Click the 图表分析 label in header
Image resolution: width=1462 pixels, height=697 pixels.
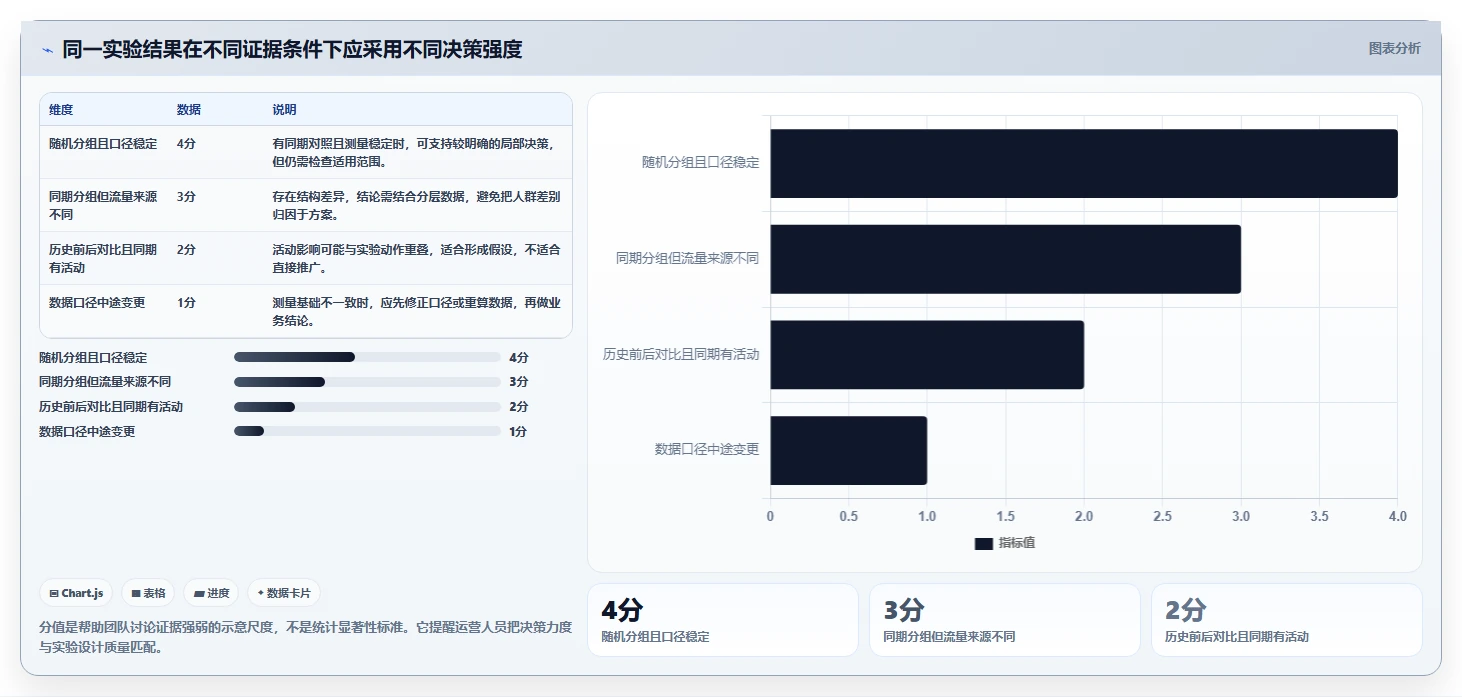1394,48
